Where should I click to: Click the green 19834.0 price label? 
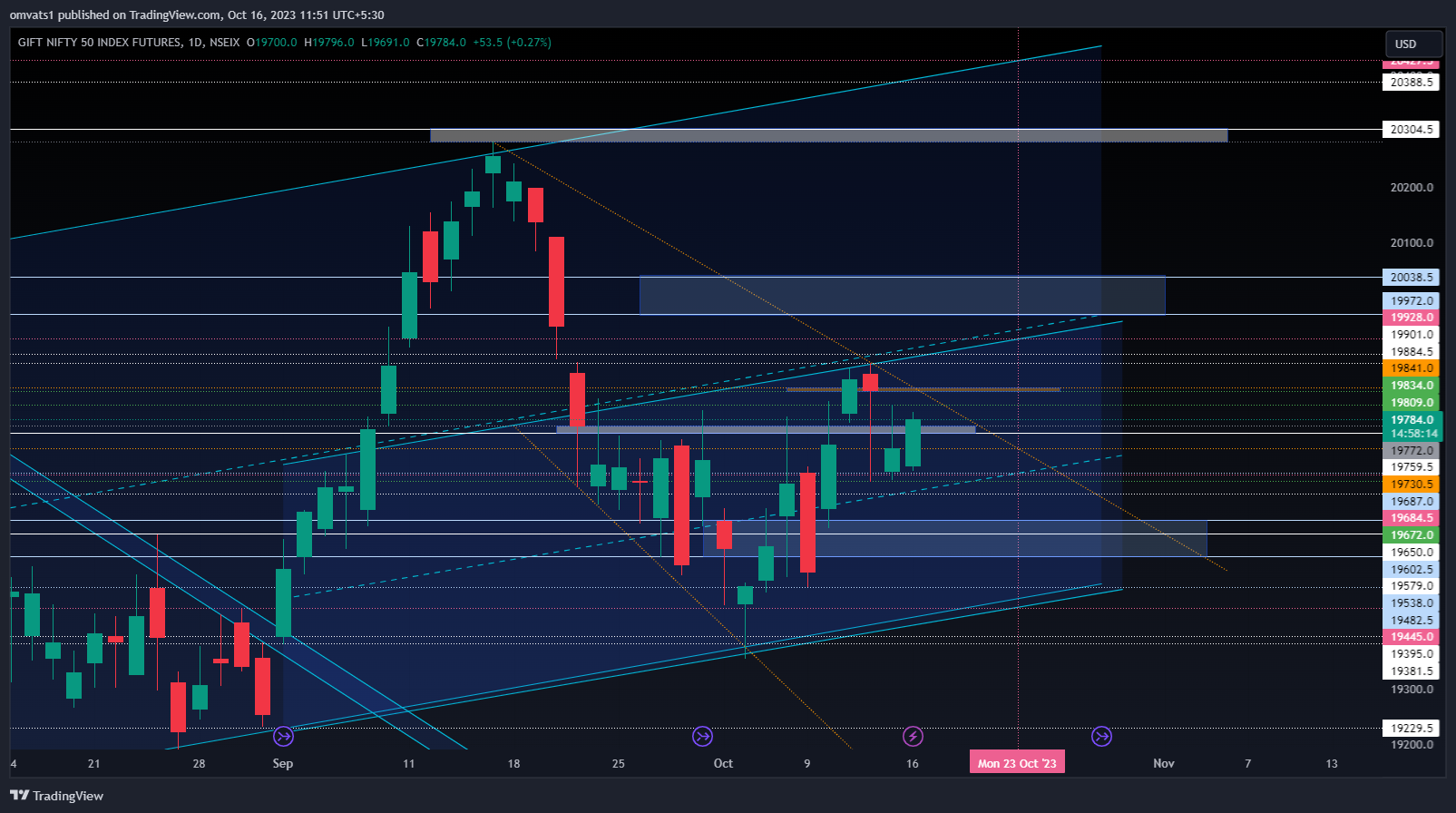(x=1412, y=386)
